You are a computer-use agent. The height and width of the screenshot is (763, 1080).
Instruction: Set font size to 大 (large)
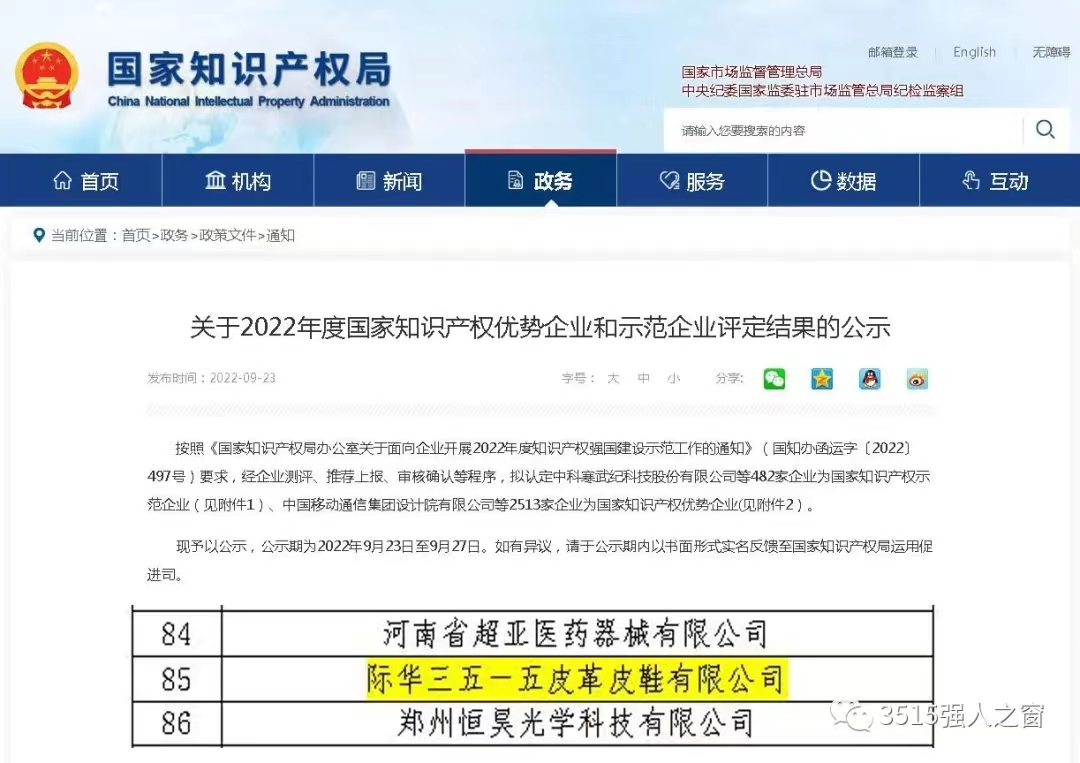pos(613,378)
